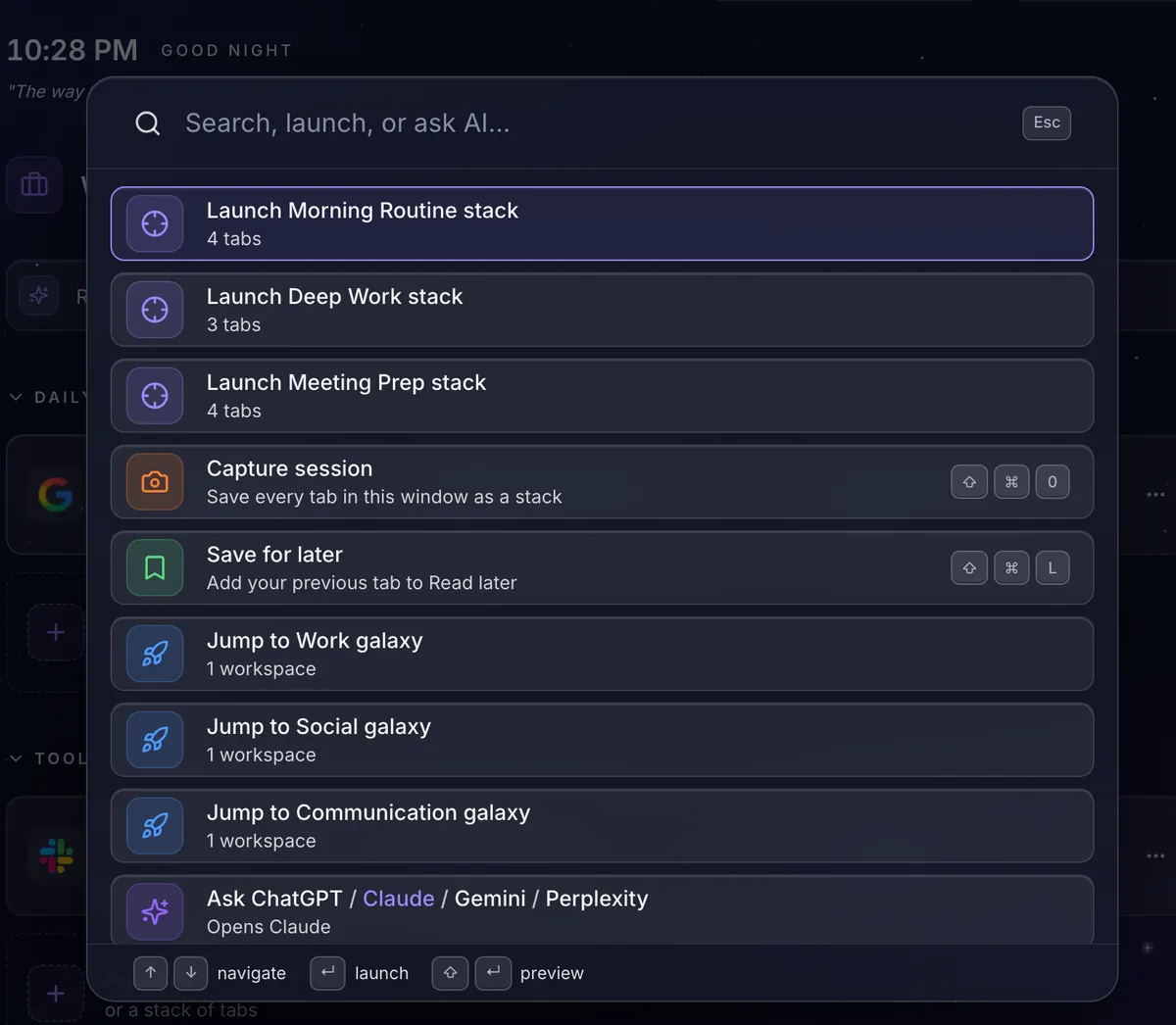Click the sparkle icon in Ask AI row
The image size is (1176, 1025).
coord(155,912)
